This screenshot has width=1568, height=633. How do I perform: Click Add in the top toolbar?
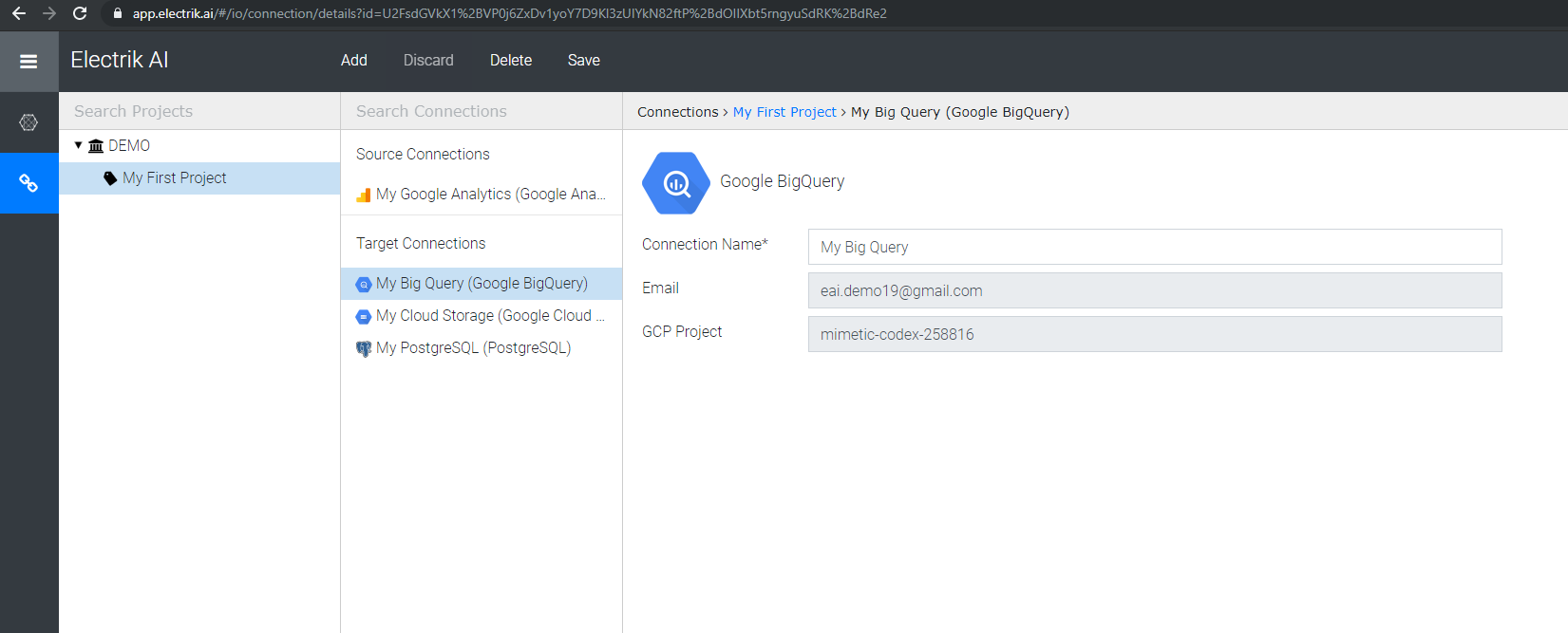click(354, 60)
